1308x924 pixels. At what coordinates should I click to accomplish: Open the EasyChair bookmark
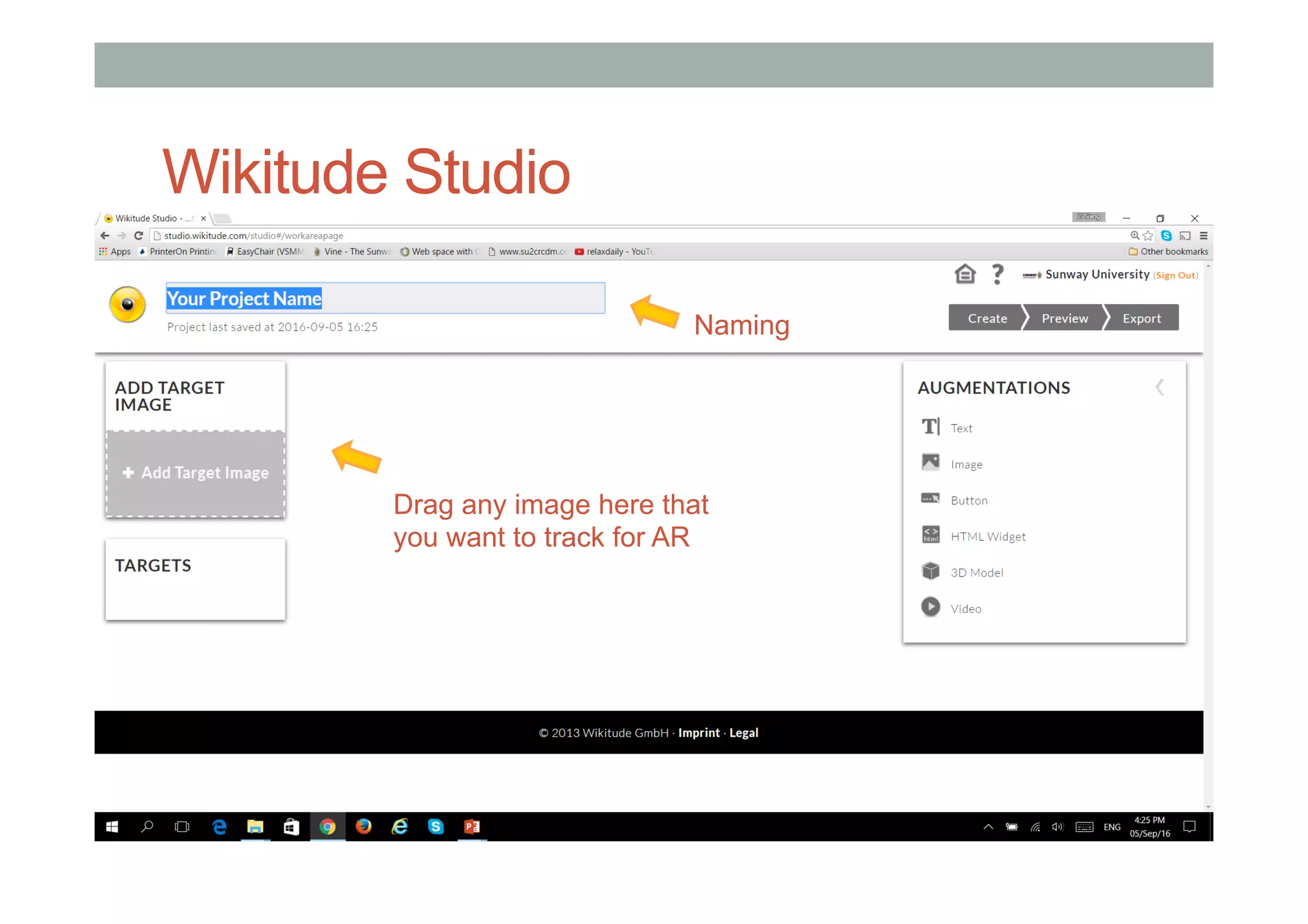click(x=265, y=252)
